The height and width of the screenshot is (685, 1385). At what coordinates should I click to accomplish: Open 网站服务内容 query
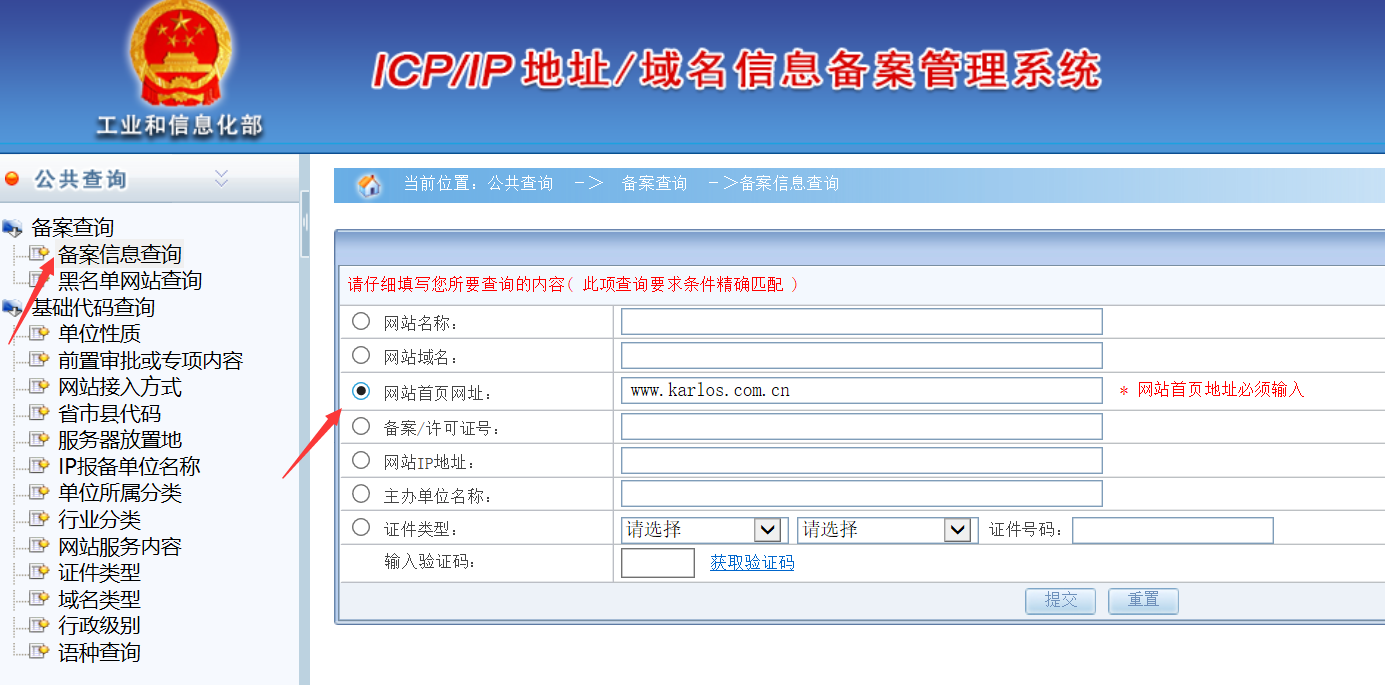[x=120, y=546]
